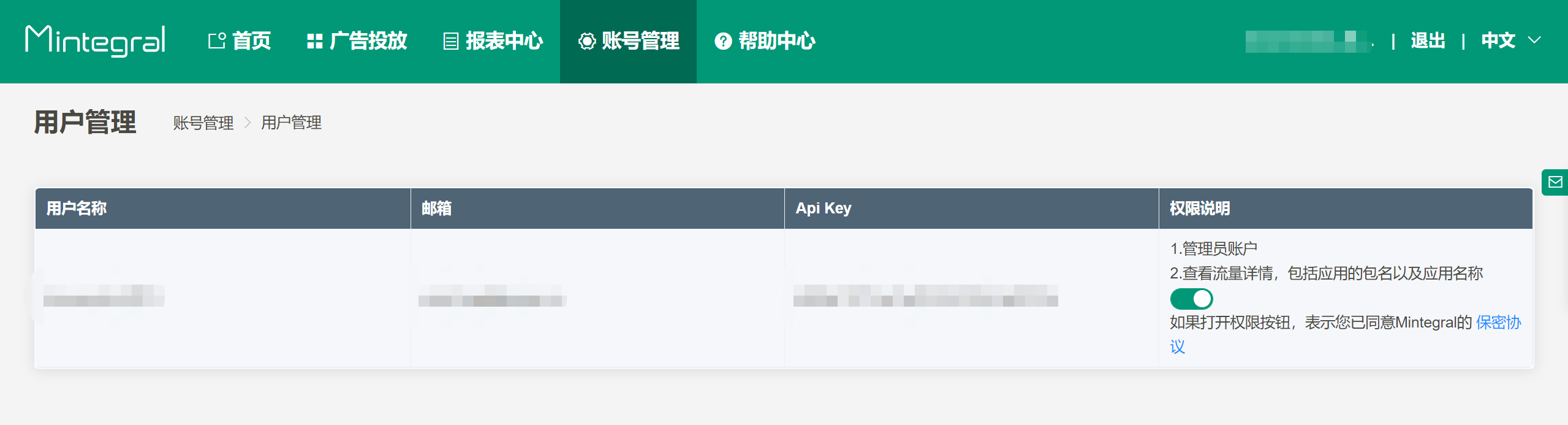
Task: Click the question mark icon beside 帮助中心
Action: pyautogui.click(x=723, y=41)
